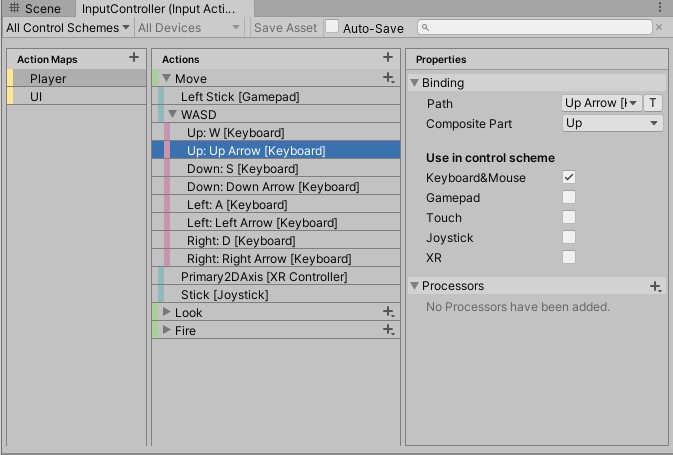The height and width of the screenshot is (455, 673).
Task: Select the InputController tab
Action: click(164, 8)
